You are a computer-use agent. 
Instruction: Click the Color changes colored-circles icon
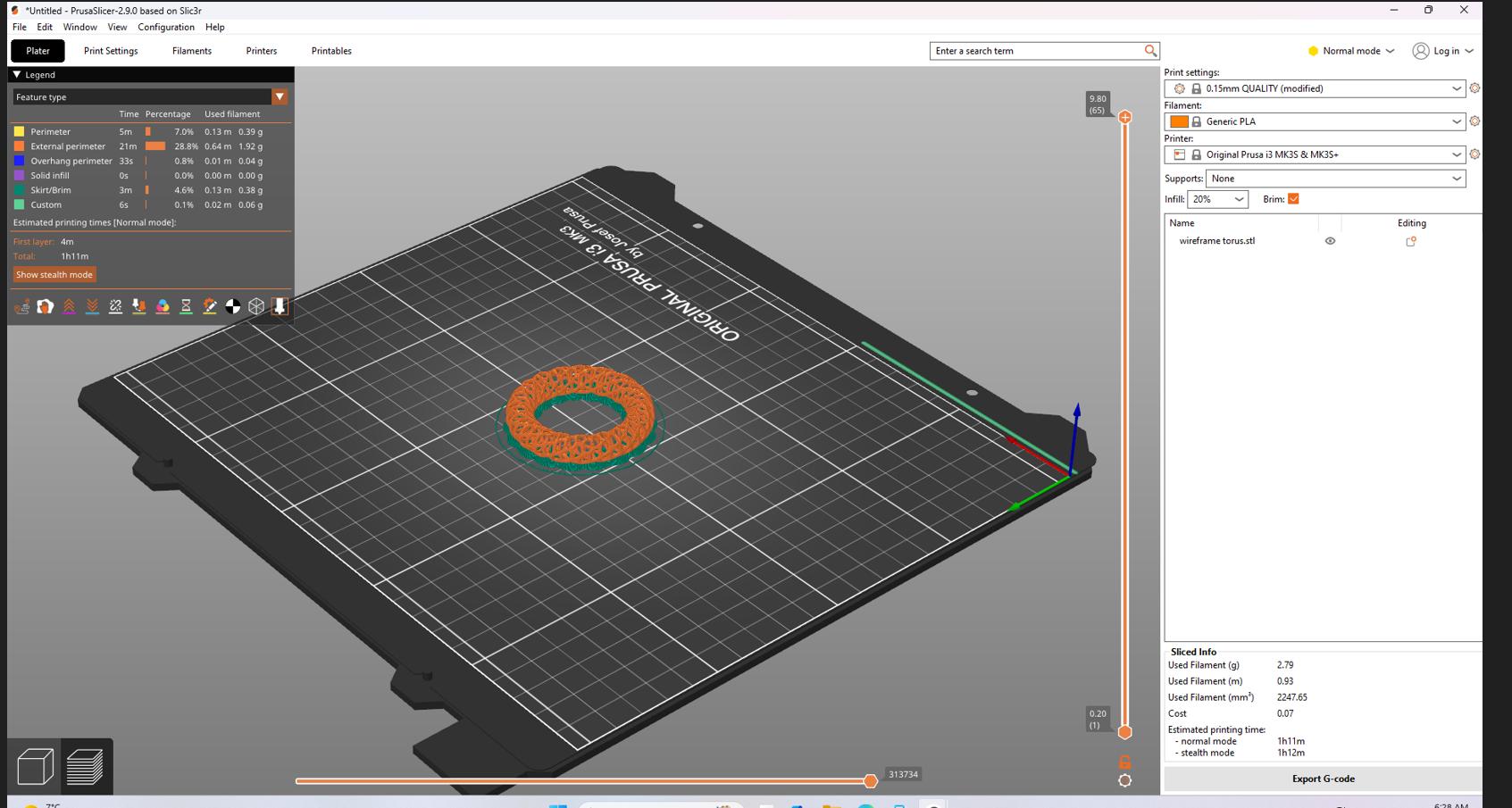click(163, 306)
